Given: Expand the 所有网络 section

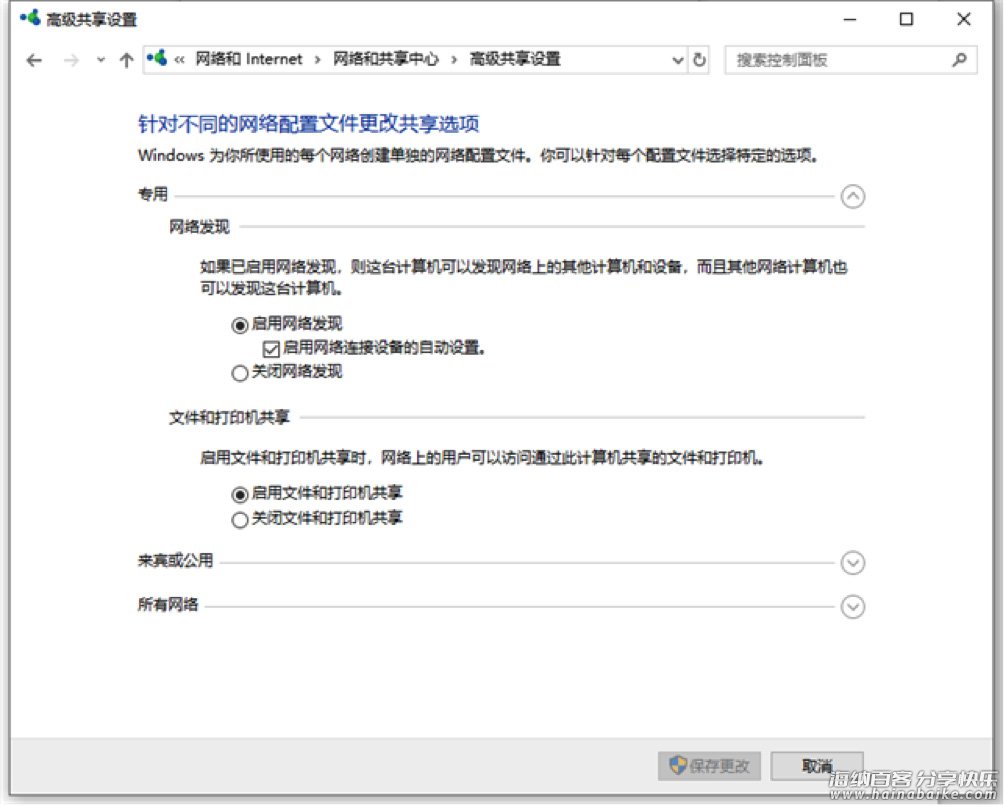Looking at the screenshot, I should coord(852,606).
